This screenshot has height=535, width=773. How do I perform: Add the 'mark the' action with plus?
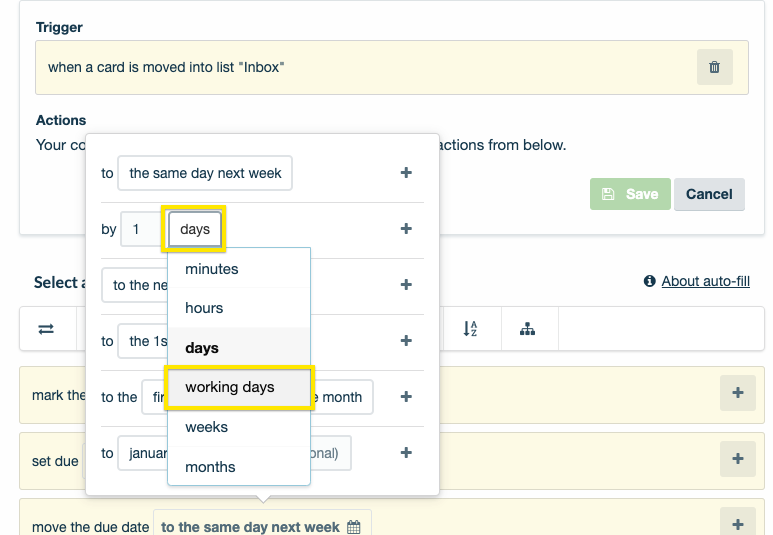coord(738,392)
